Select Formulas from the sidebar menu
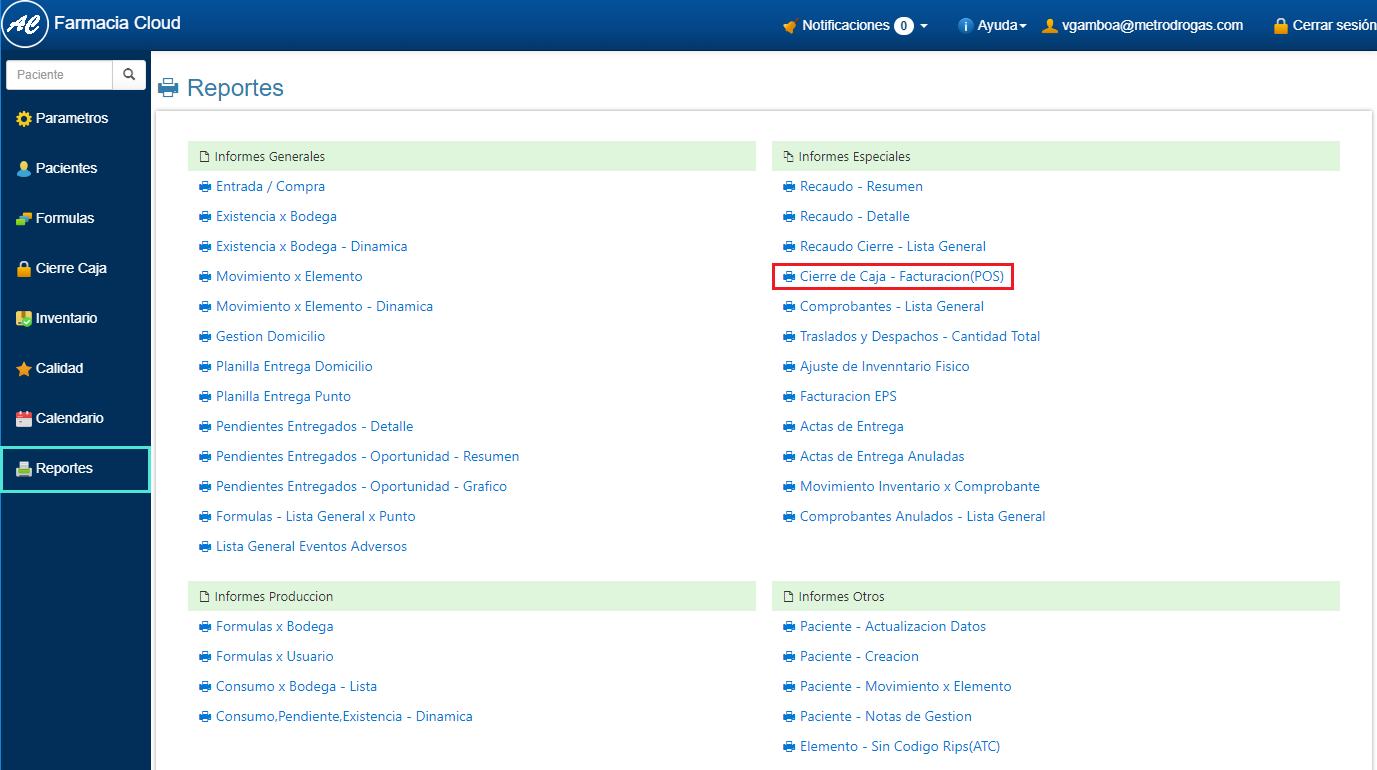This screenshot has height=770, width=1377. 65,219
